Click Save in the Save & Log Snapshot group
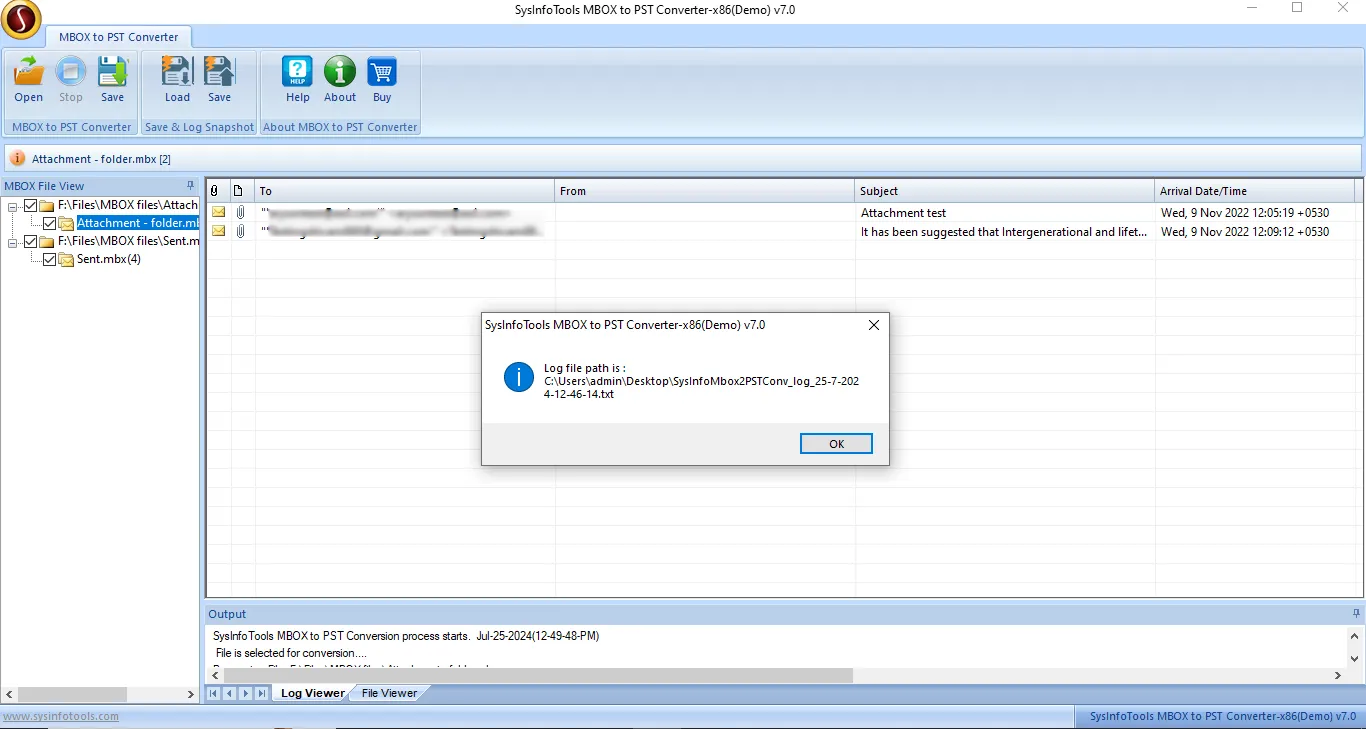Image resolution: width=1366 pixels, height=729 pixels. click(219, 72)
